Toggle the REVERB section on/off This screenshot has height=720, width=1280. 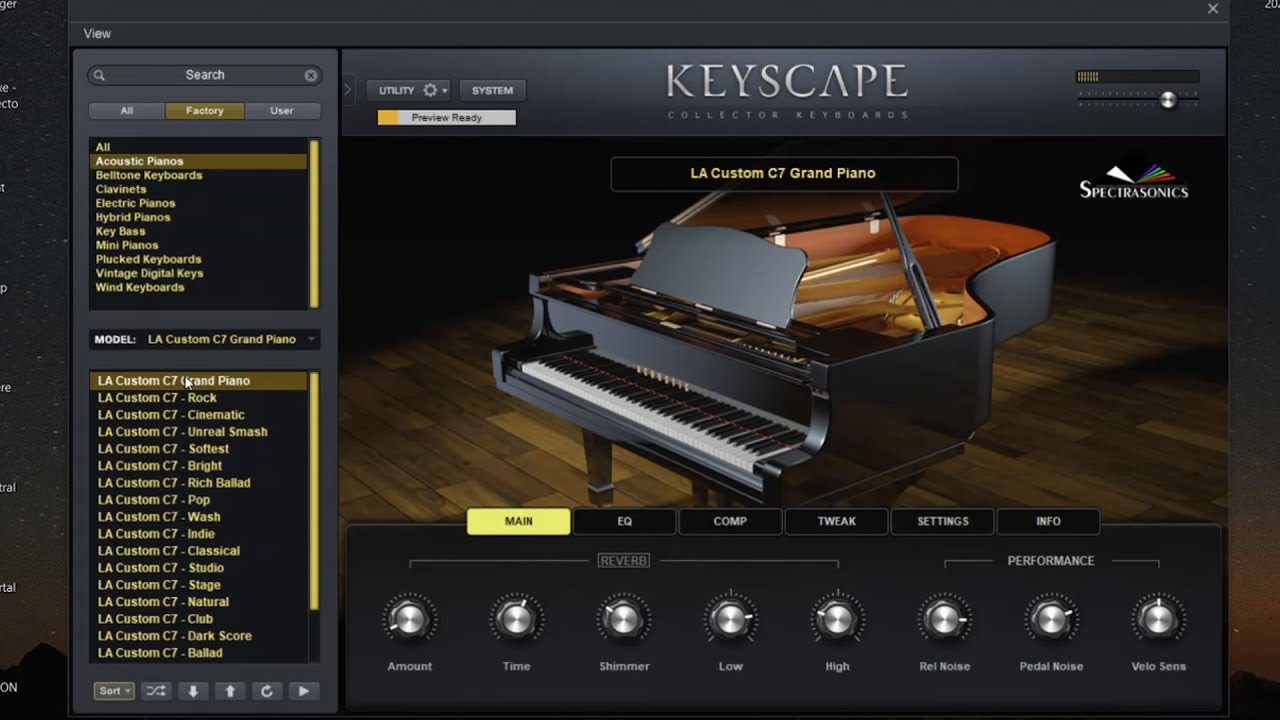624,561
